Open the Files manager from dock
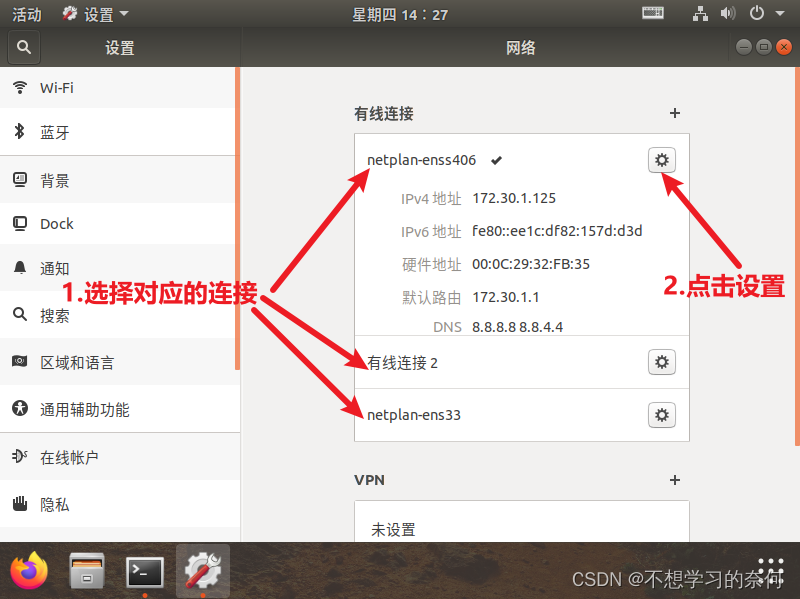The image size is (800, 599). point(87,571)
